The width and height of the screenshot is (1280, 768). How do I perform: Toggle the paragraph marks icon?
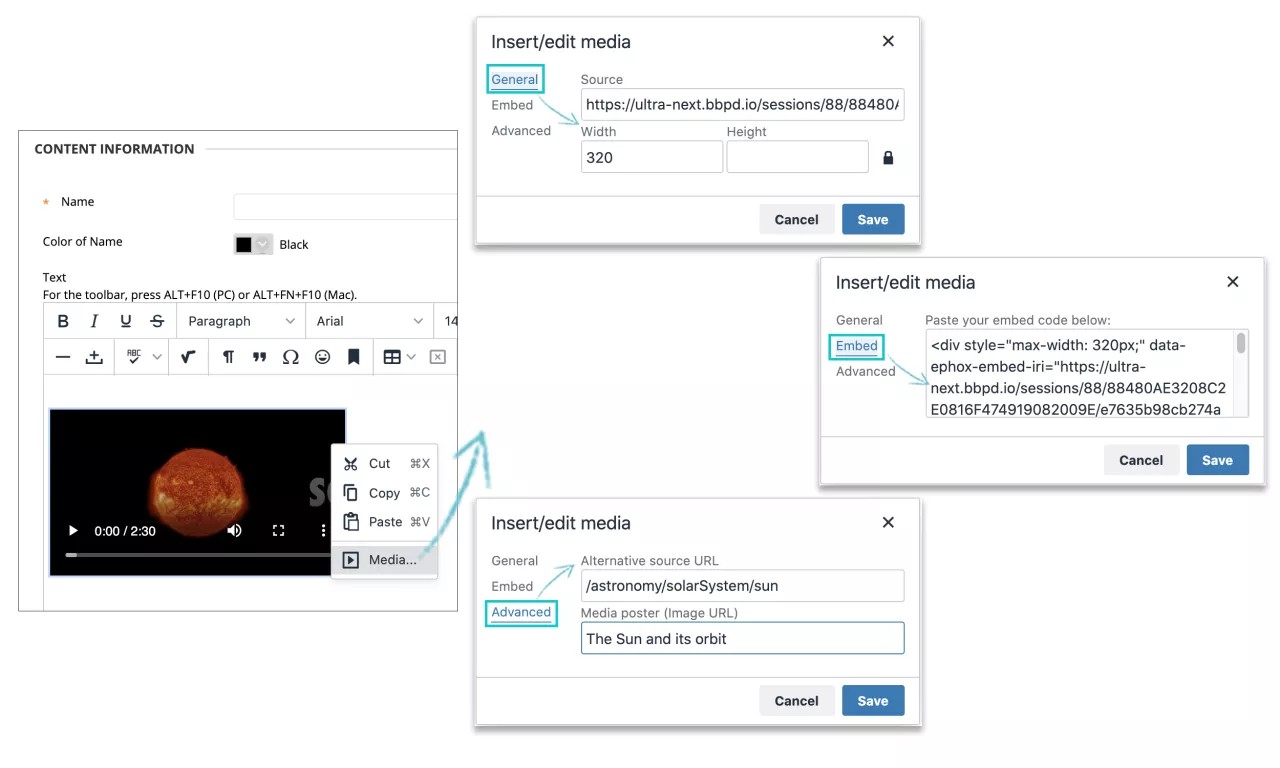click(x=227, y=357)
